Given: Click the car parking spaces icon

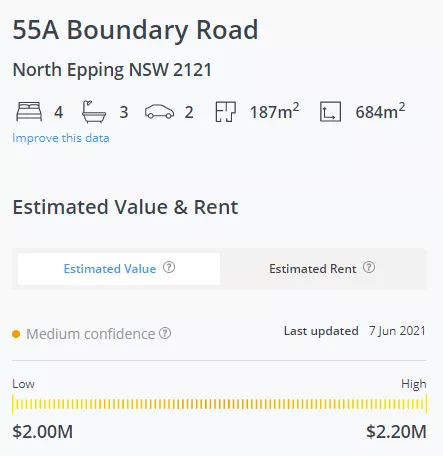Looking at the screenshot, I should tap(159, 112).
